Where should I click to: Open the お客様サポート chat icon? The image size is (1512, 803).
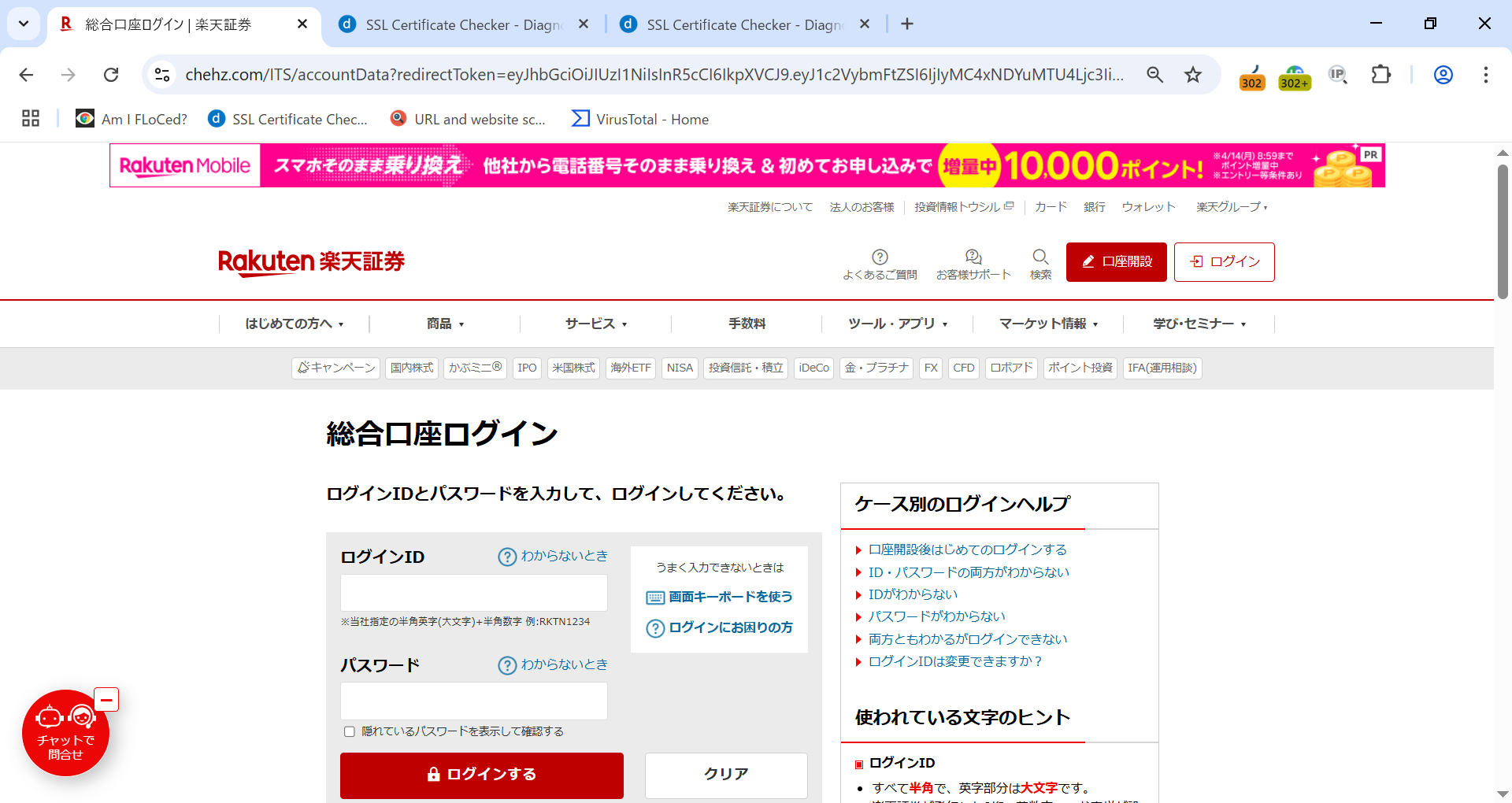[973, 265]
